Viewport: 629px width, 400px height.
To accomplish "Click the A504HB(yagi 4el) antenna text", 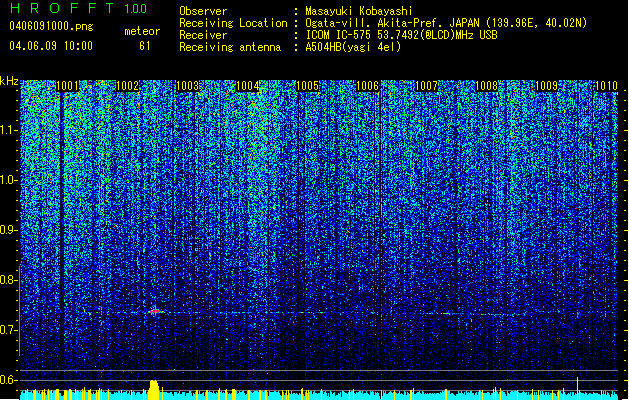I will [353, 47].
